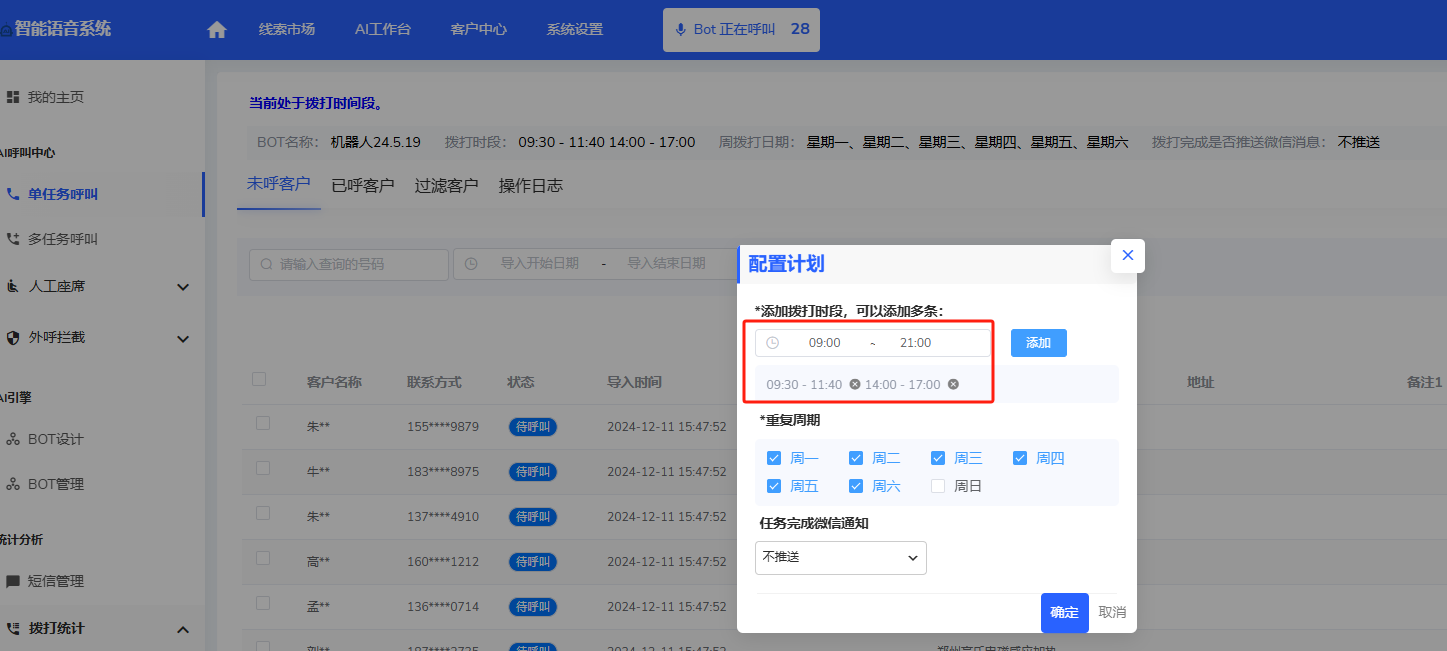Viewport: 1447px width, 651px height.
Task: Enable the 周日 checkbox
Action: click(x=938, y=486)
